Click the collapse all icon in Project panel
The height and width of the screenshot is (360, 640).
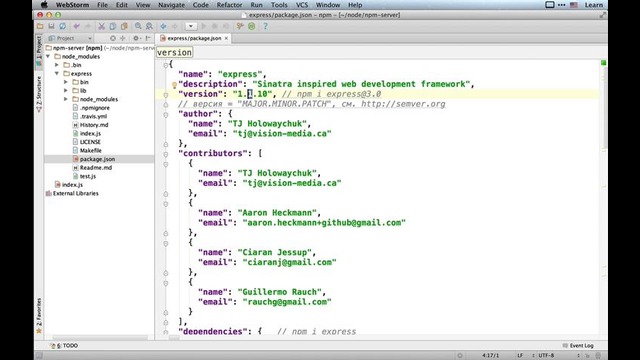coord(122,38)
